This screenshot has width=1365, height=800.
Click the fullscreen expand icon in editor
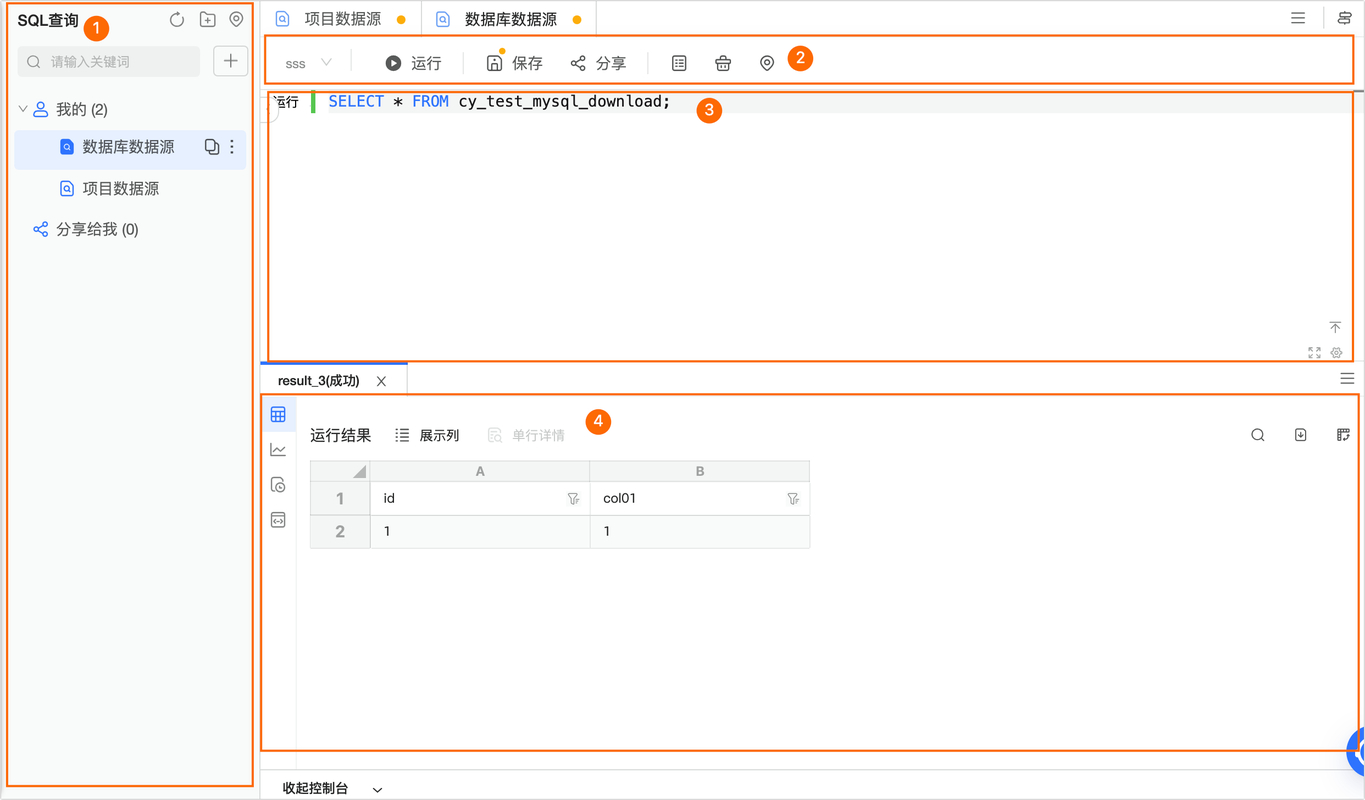pos(1313,352)
